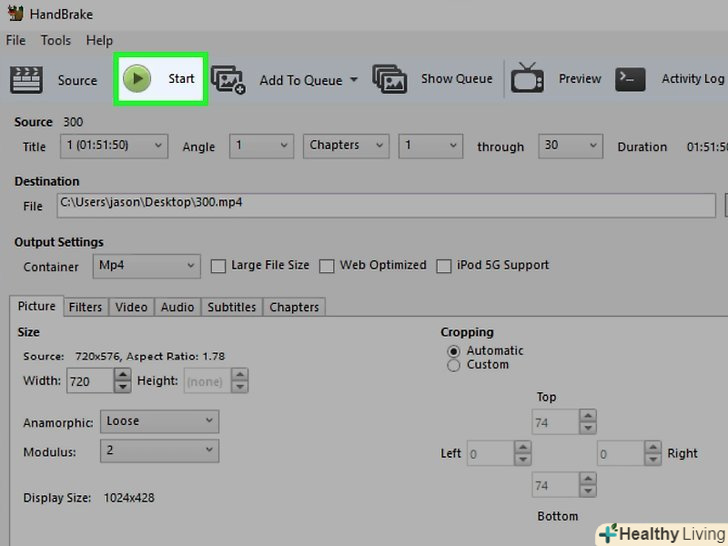Open the Help menu
Viewport: 728px width, 546px height.
click(x=99, y=40)
